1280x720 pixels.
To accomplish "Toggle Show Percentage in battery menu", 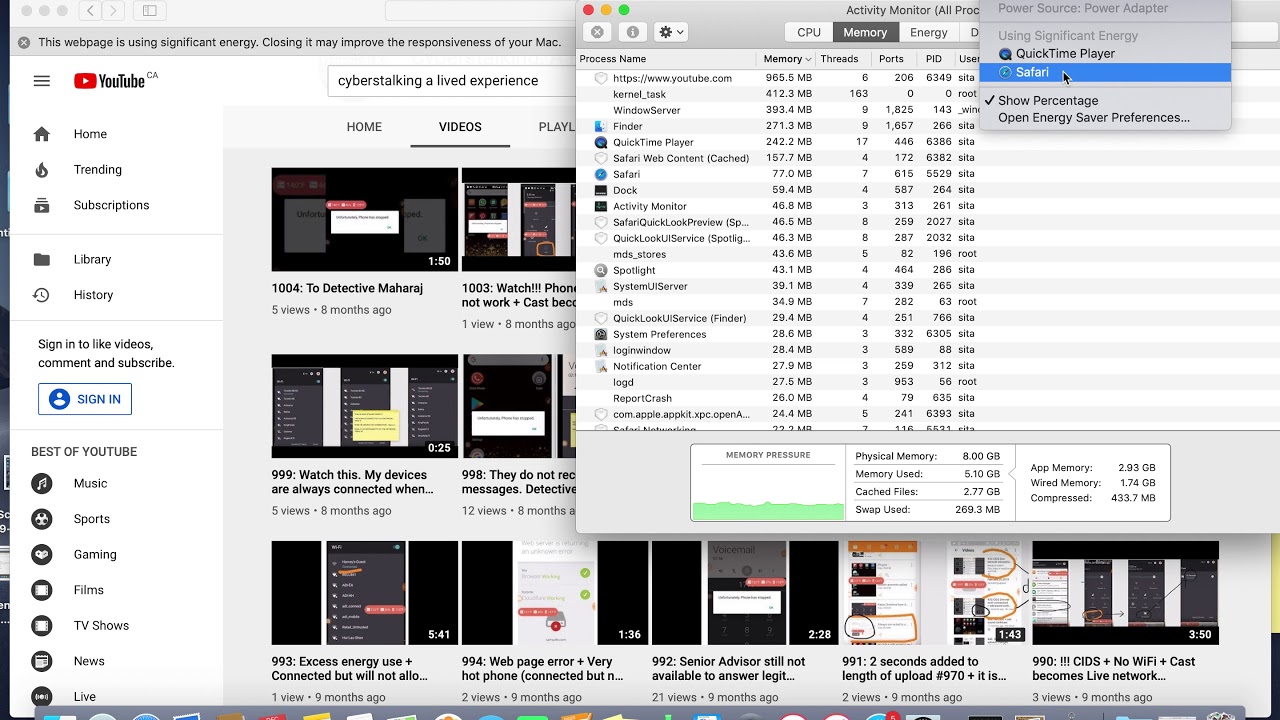I will (1104, 101).
